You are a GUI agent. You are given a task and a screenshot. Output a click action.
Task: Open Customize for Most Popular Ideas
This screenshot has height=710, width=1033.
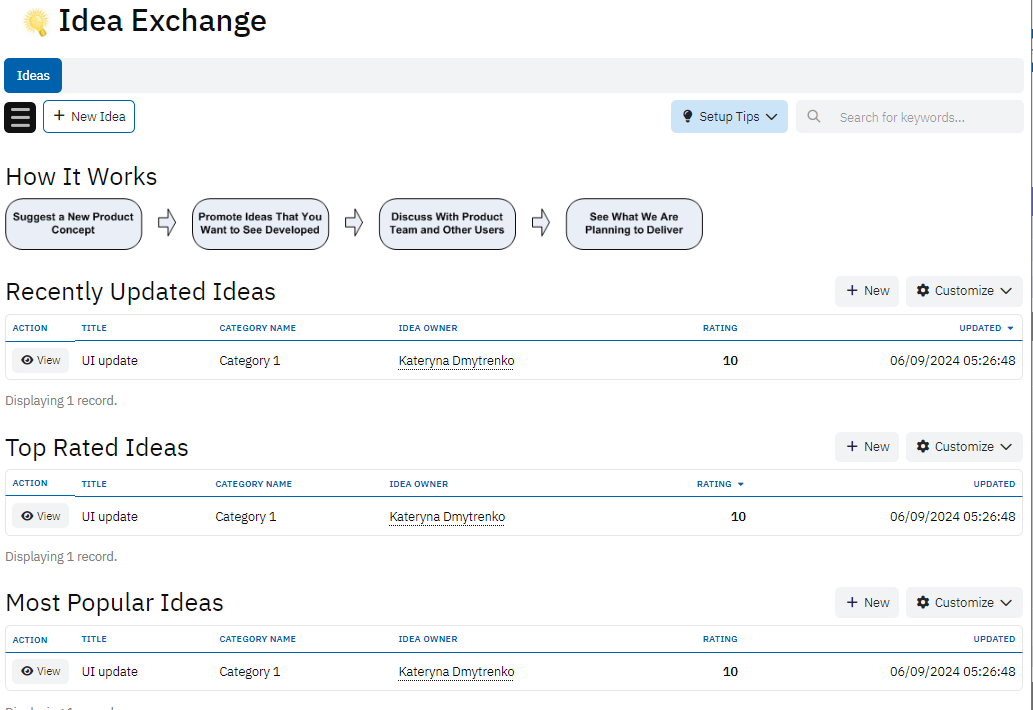pos(964,603)
